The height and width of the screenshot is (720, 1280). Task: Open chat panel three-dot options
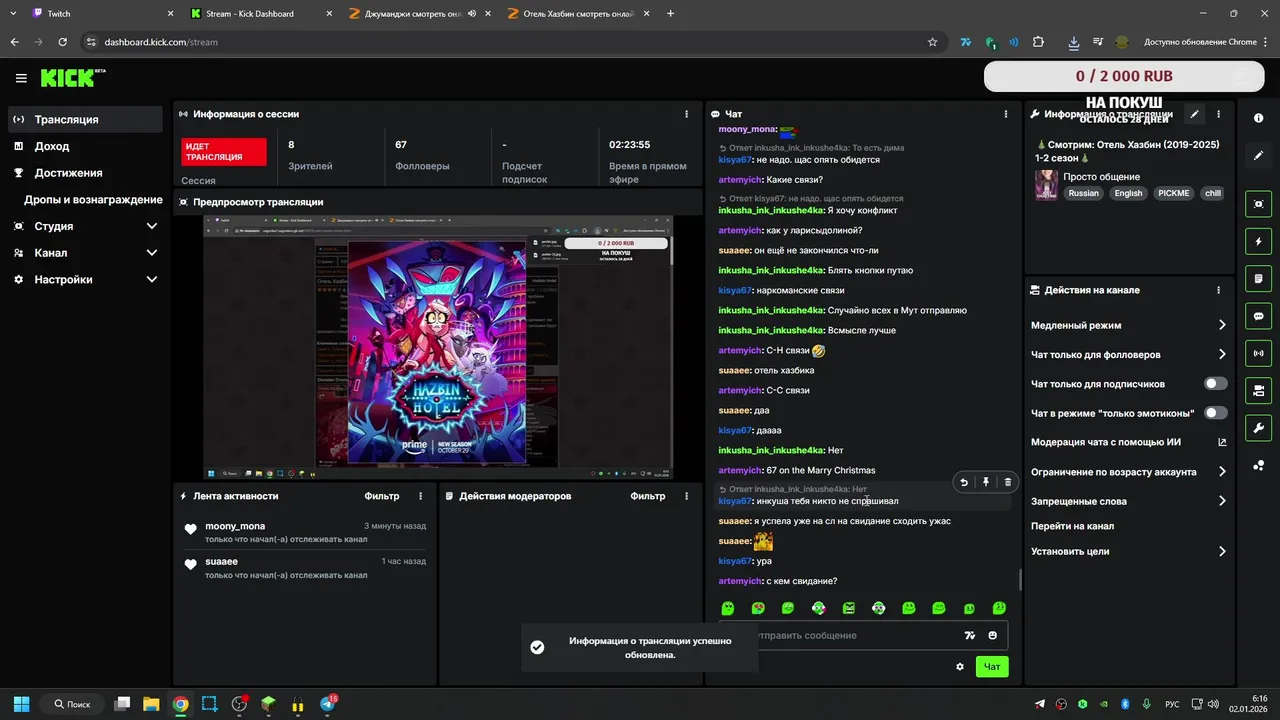click(1006, 114)
